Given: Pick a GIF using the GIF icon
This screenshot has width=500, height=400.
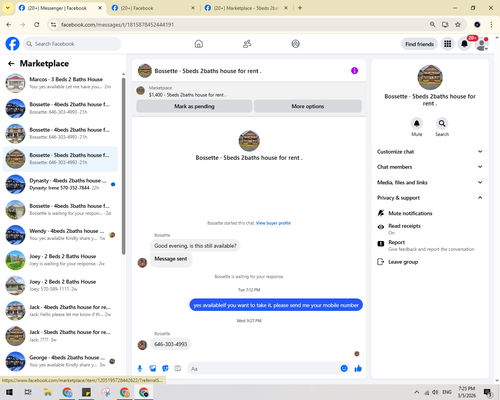Looking at the screenshot, I should (178, 368).
